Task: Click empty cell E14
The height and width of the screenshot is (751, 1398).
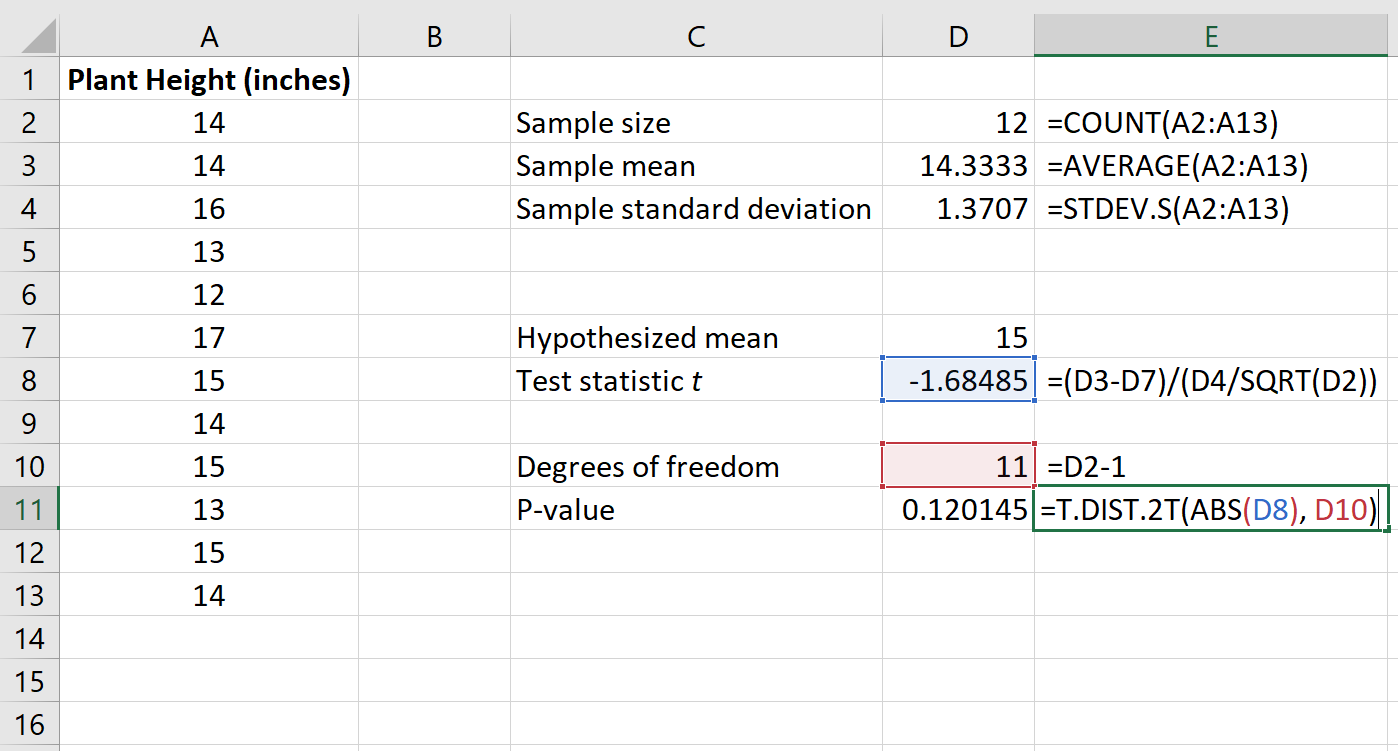Action: [1211, 638]
